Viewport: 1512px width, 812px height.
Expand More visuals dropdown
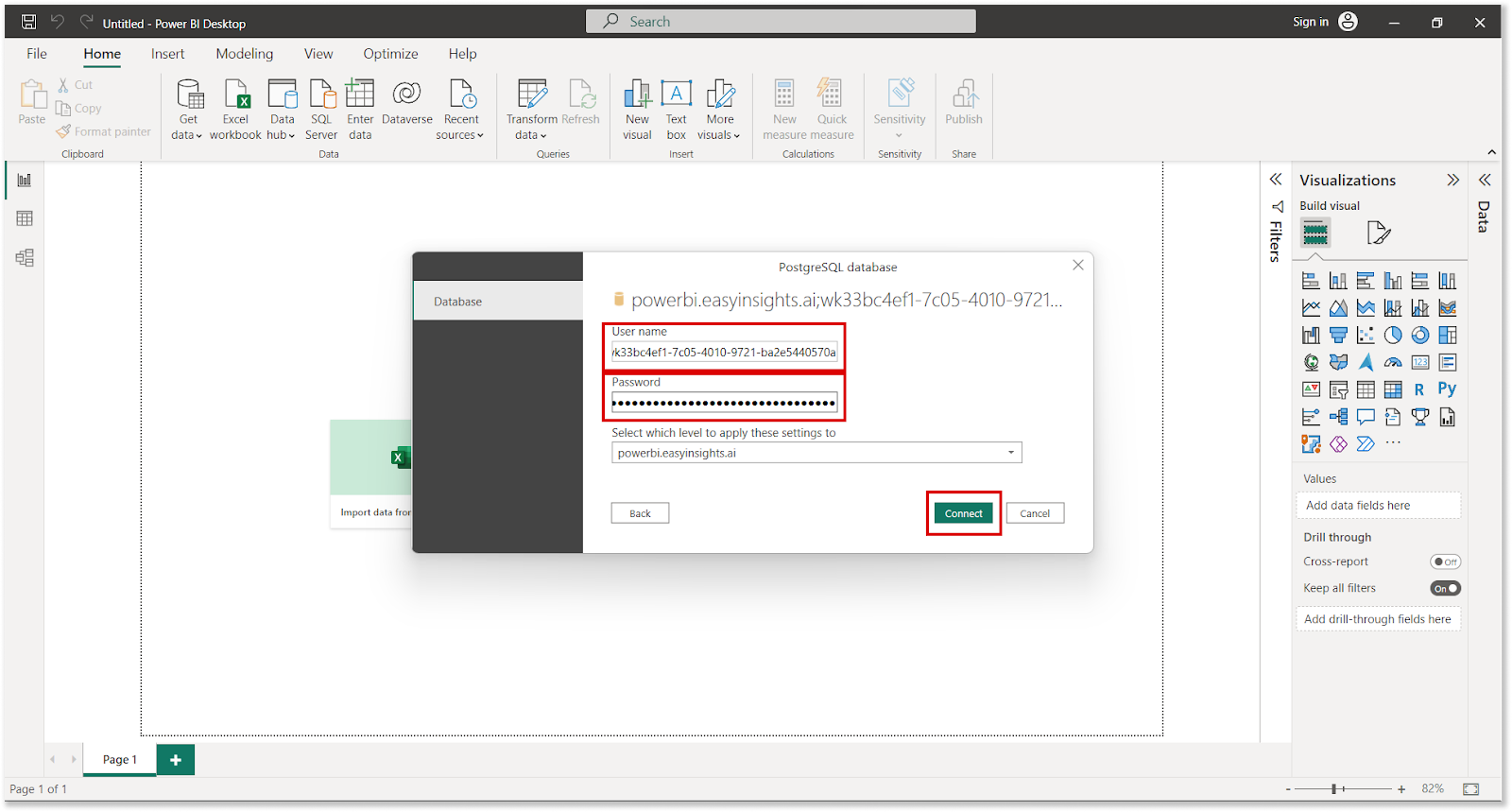click(719, 110)
